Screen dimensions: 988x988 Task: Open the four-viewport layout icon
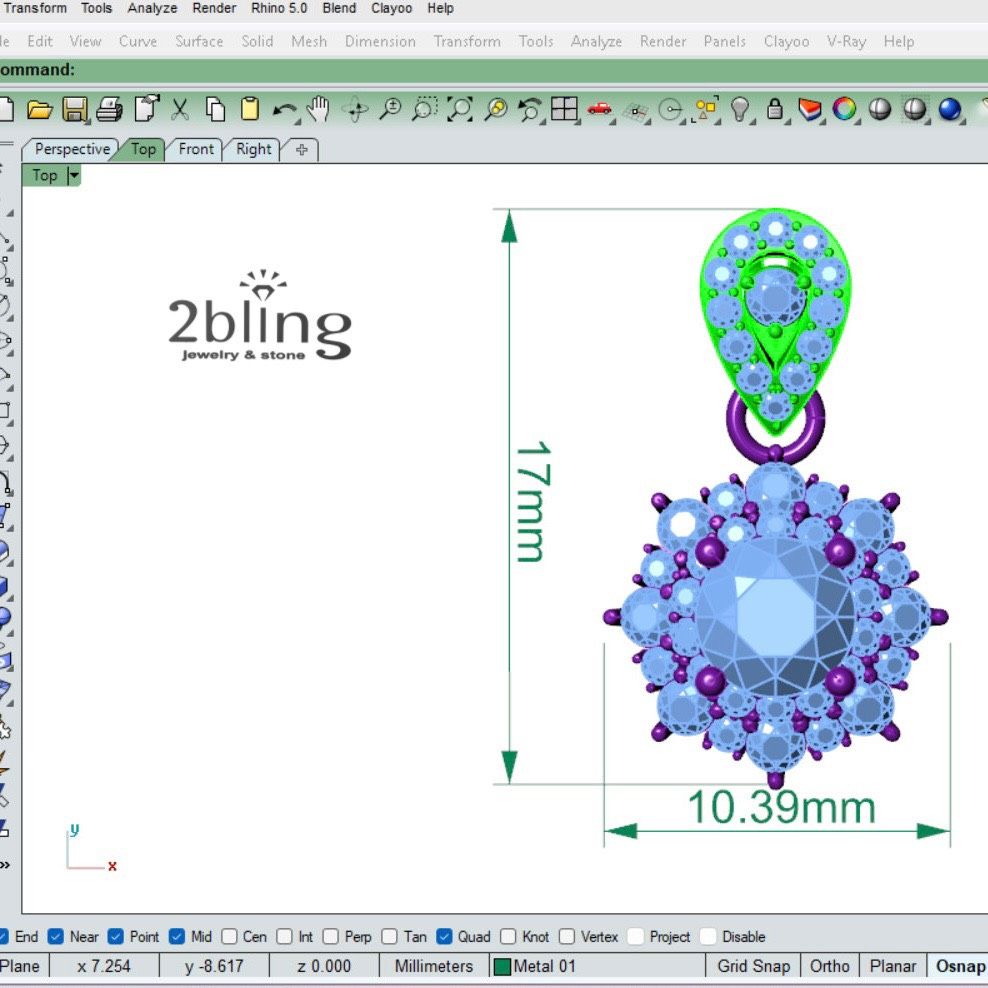pyautogui.click(x=564, y=109)
